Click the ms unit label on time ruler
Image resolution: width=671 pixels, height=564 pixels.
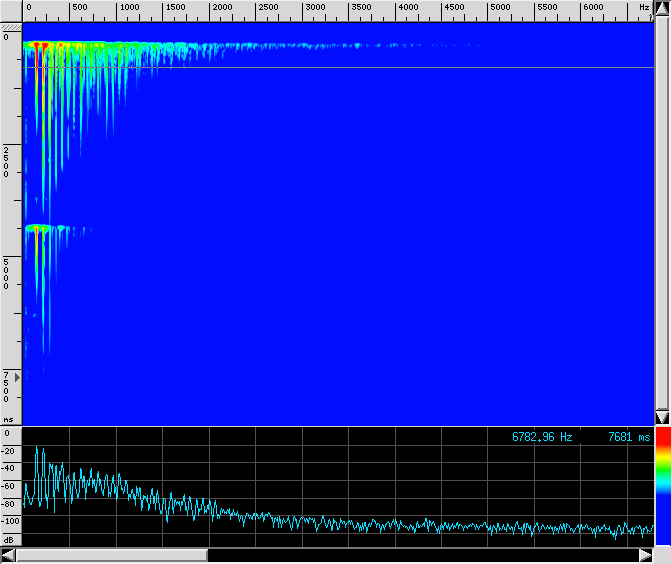[8, 420]
